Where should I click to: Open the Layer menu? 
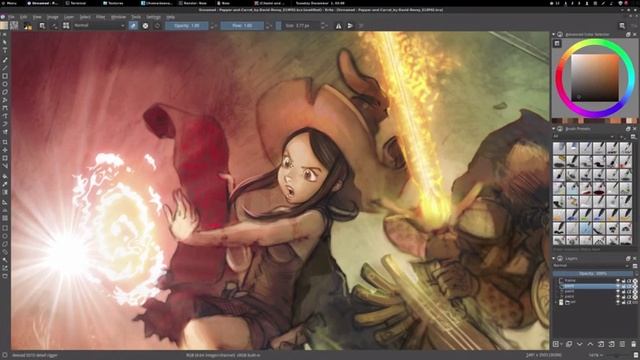point(69,17)
